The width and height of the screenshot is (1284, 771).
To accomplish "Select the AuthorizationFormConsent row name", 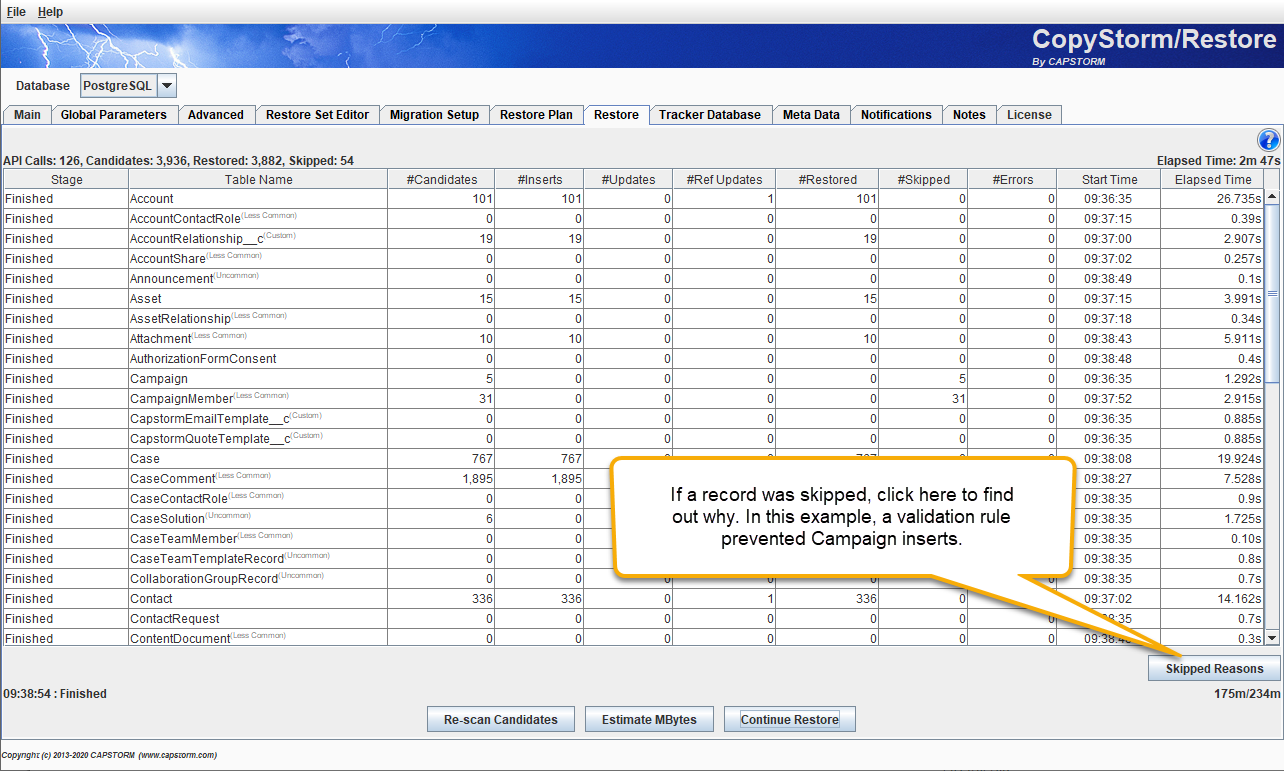I will [x=203, y=359].
